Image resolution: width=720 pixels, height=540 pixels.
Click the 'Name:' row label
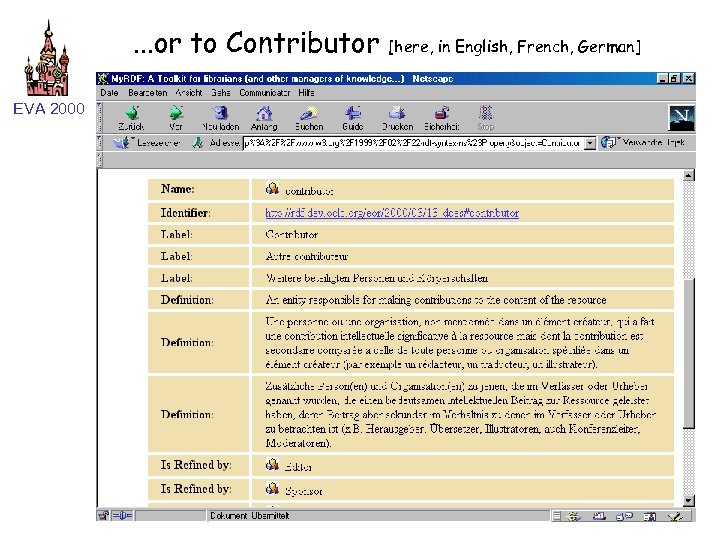point(177,189)
